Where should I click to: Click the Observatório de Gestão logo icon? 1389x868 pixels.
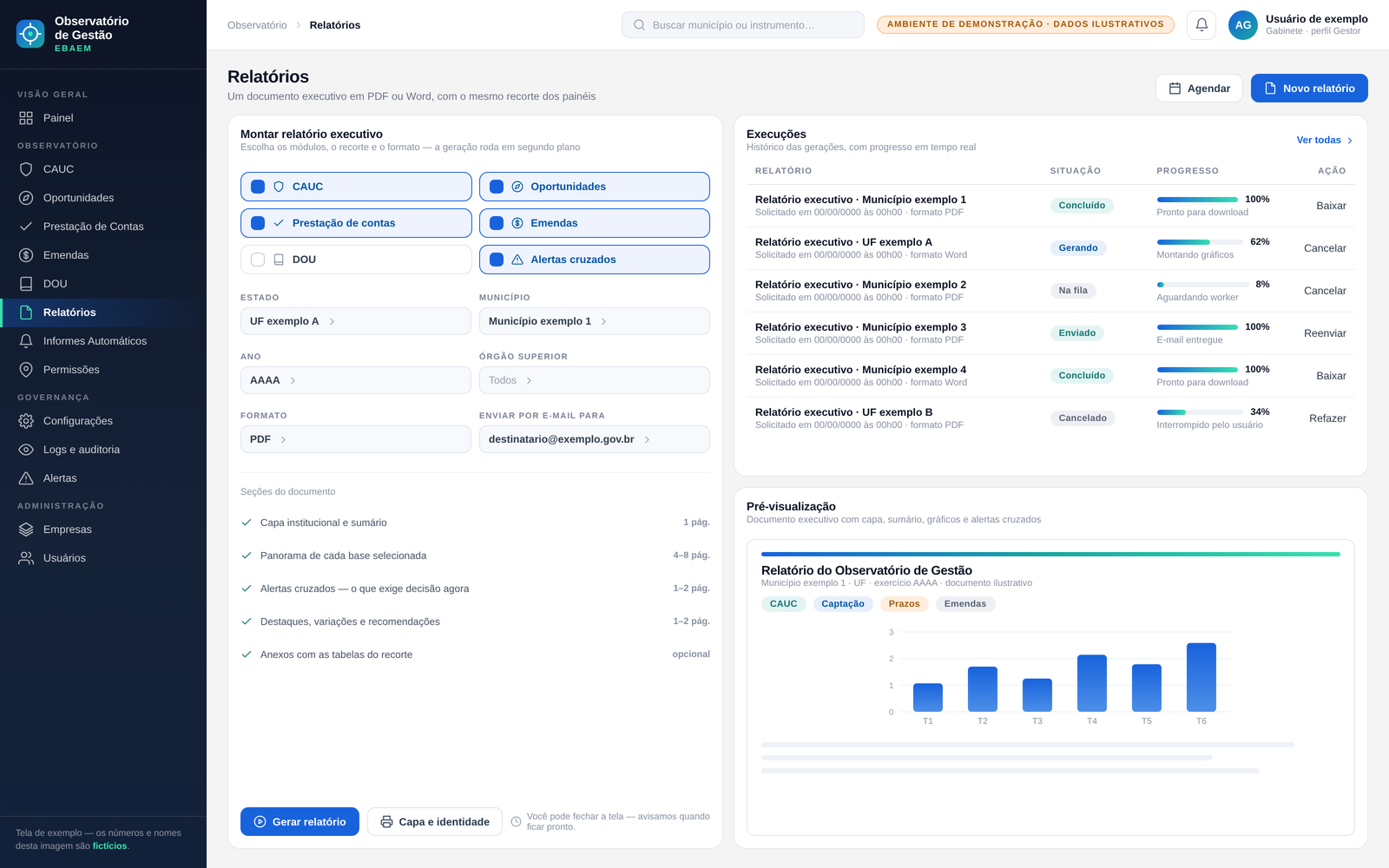pyautogui.click(x=30, y=34)
